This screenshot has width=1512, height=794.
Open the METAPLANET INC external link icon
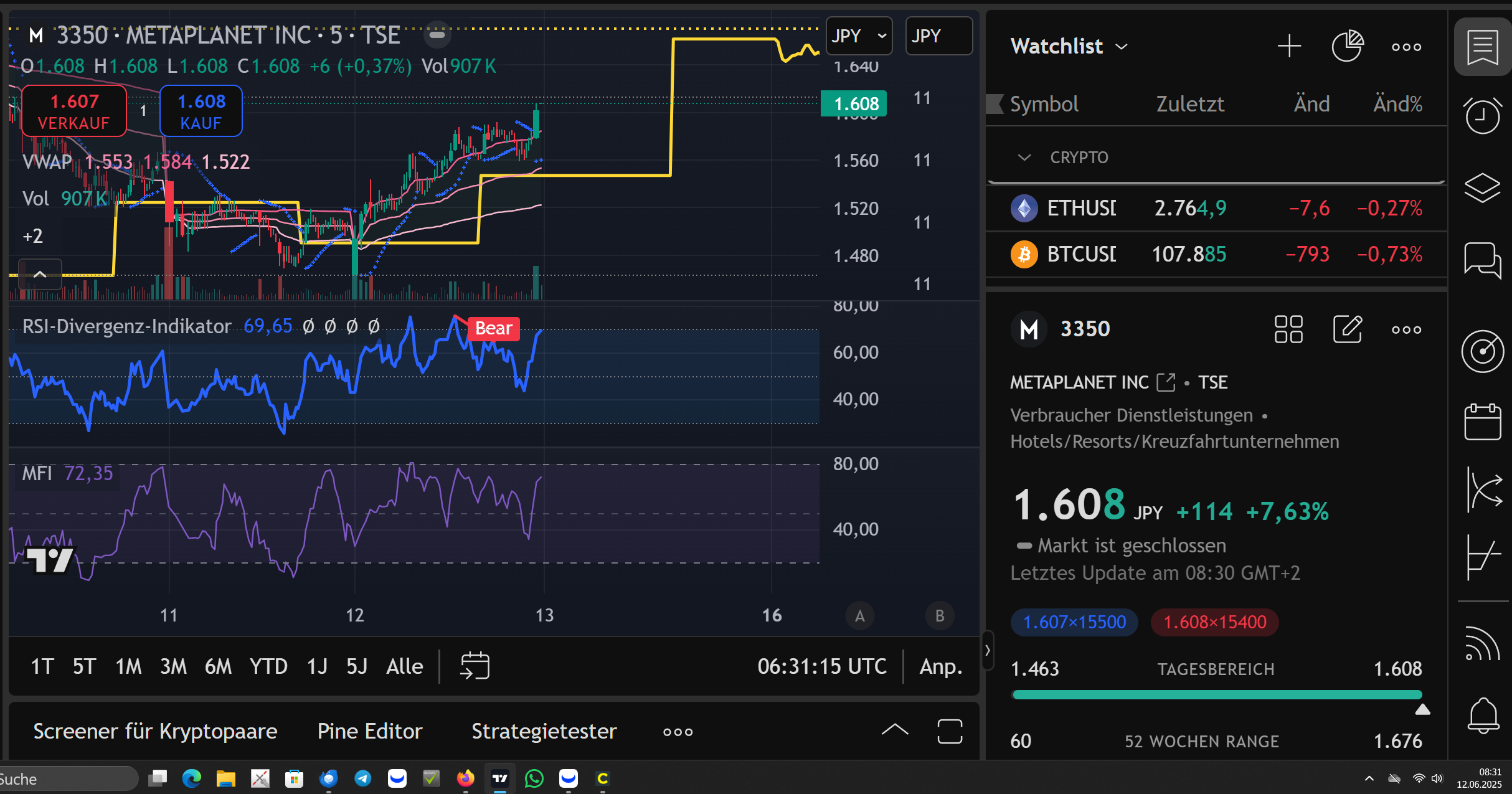coord(1165,382)
